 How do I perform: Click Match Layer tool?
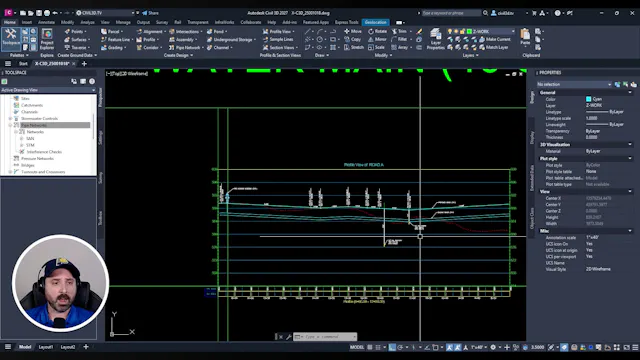(x=493, y=47)
